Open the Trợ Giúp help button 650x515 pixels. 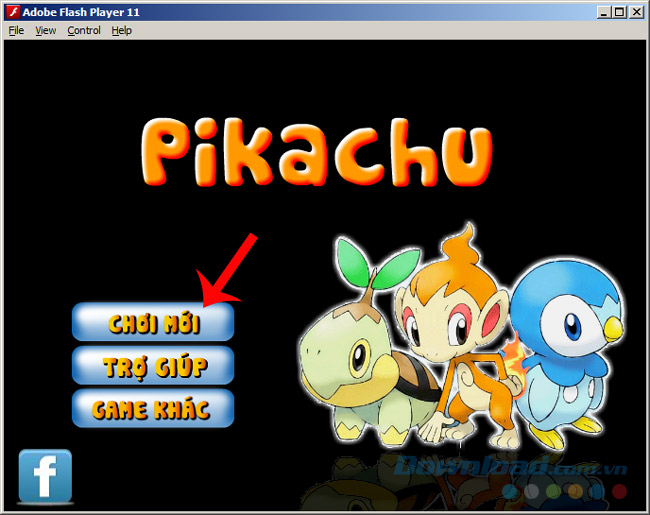[153, 365]
